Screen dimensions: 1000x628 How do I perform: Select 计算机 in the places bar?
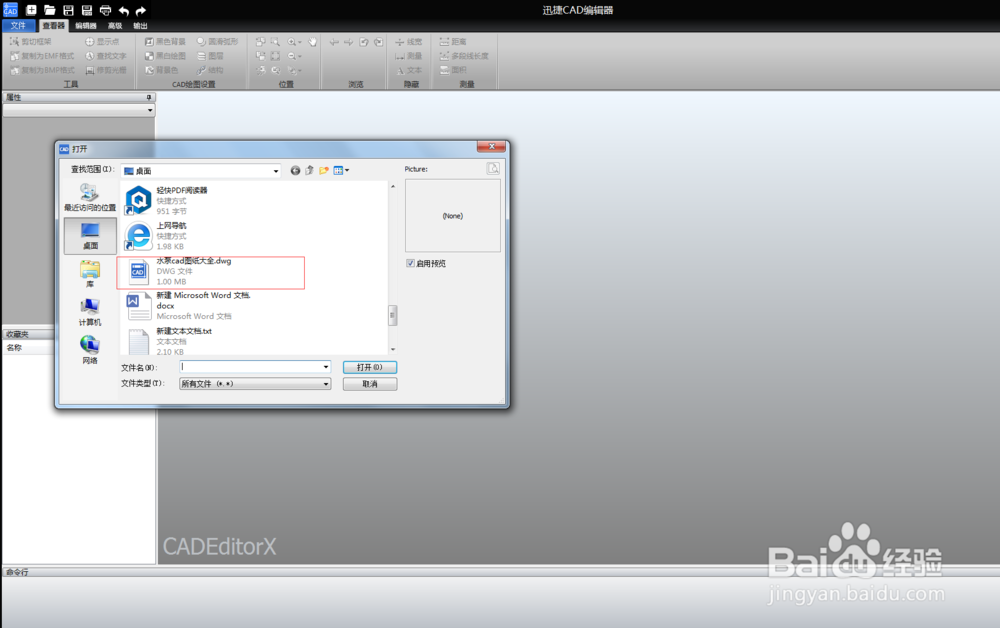90,312
